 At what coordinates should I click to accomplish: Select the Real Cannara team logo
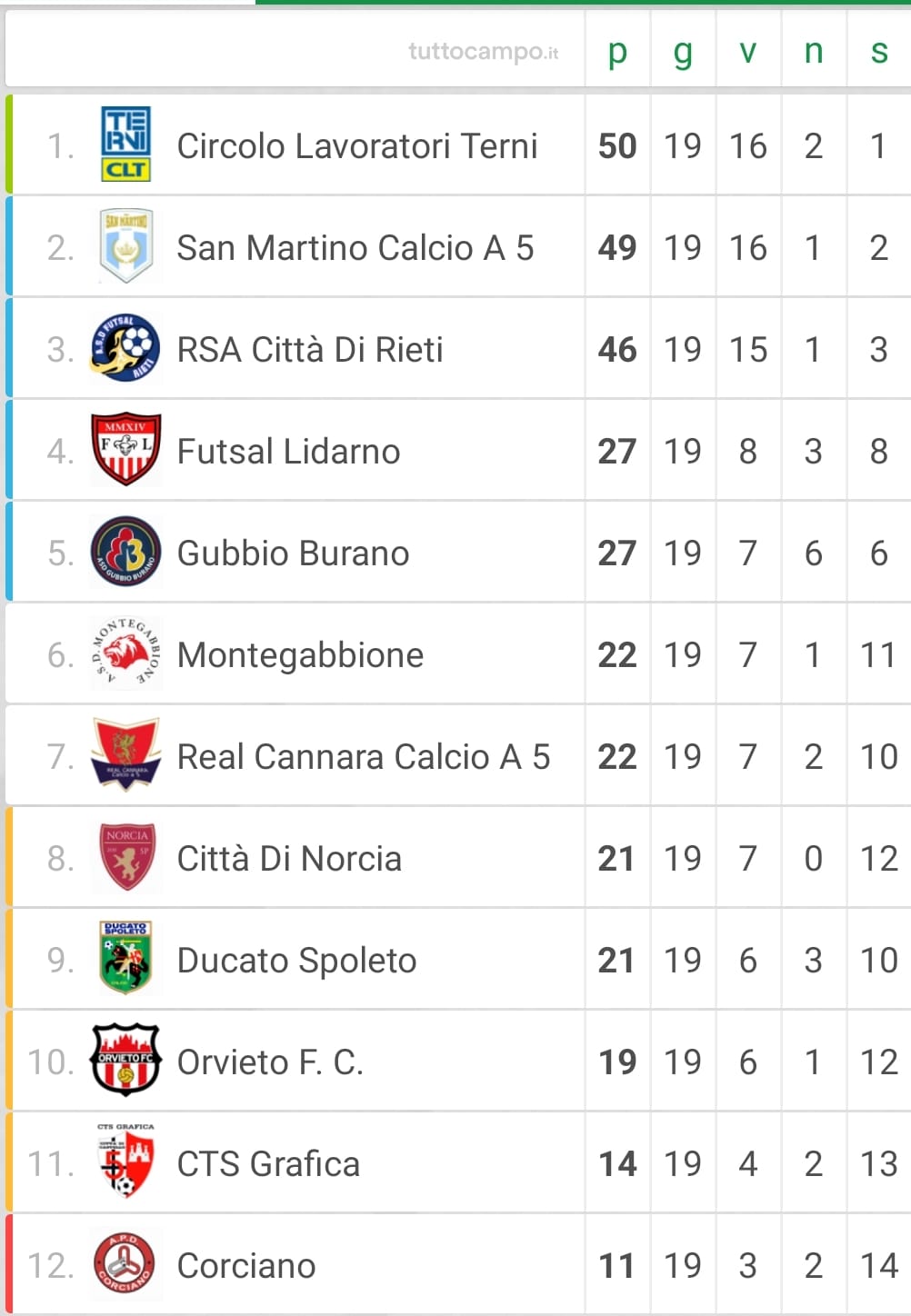[x=125, y=753]
